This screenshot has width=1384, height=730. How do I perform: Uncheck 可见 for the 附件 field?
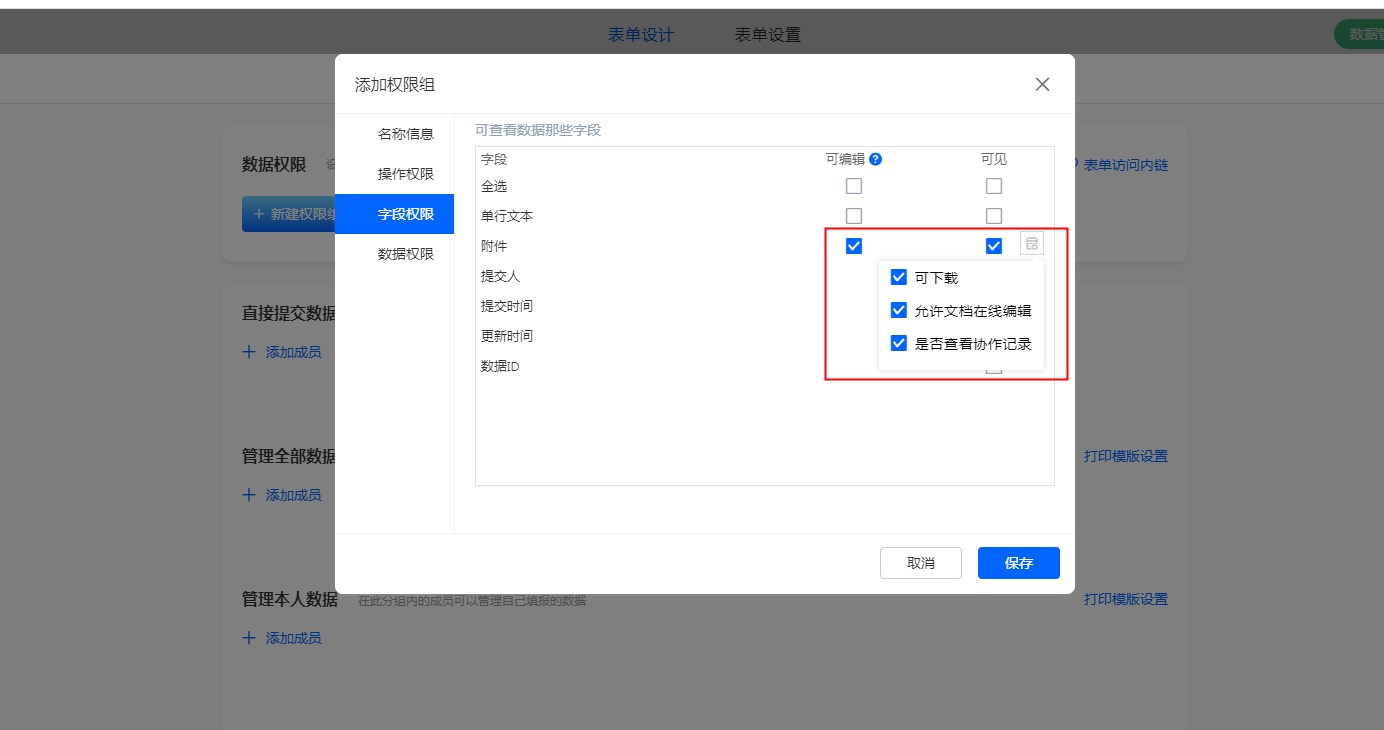994,246
